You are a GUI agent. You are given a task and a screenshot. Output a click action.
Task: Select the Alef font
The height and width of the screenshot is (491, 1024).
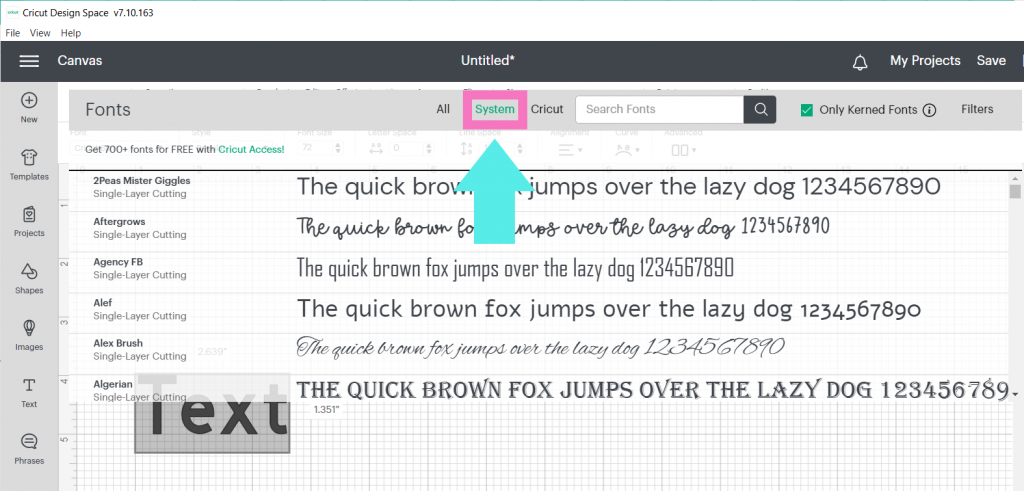point(103,302)
